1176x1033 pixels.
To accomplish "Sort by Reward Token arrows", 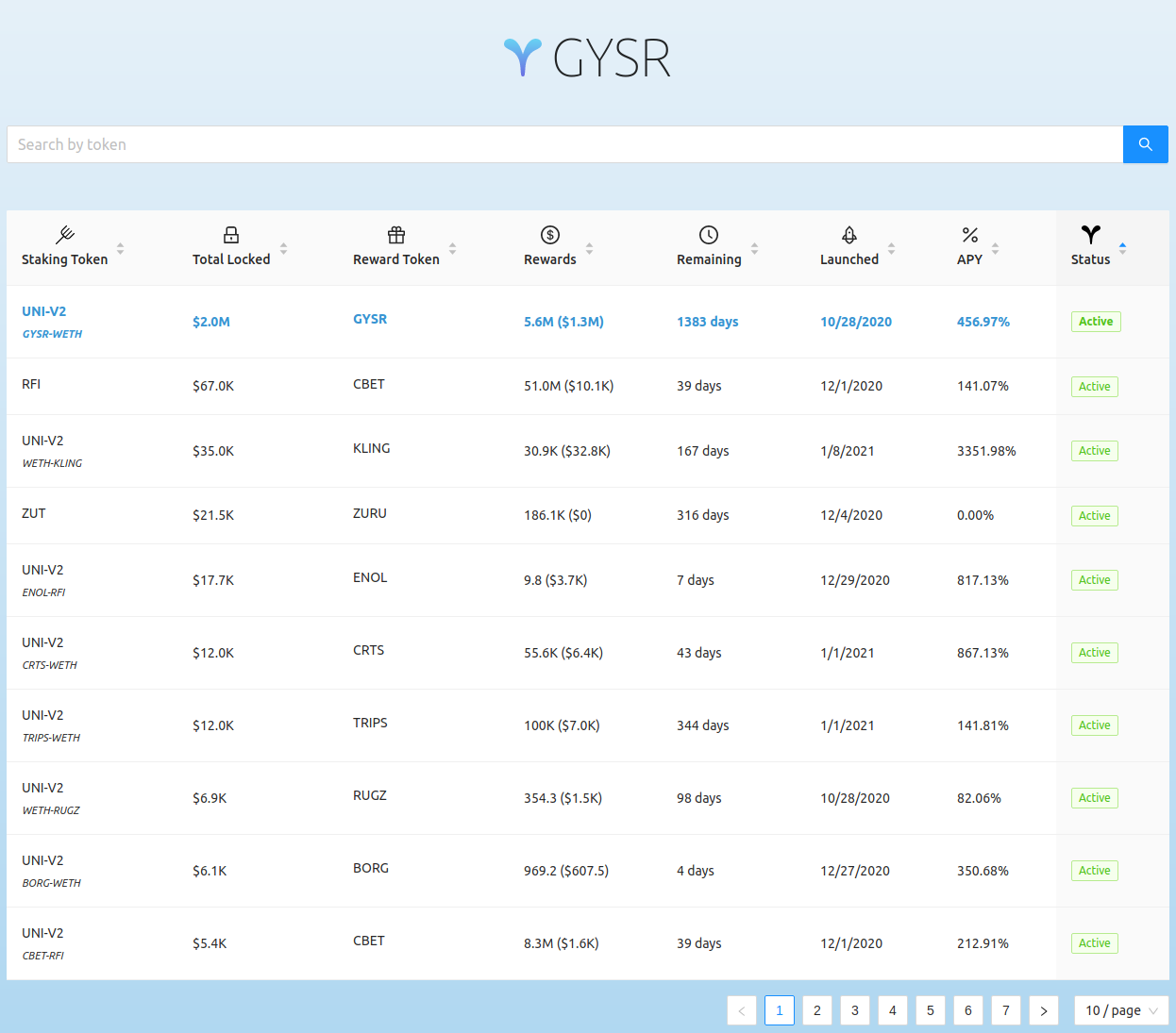I will click(452, 248).
